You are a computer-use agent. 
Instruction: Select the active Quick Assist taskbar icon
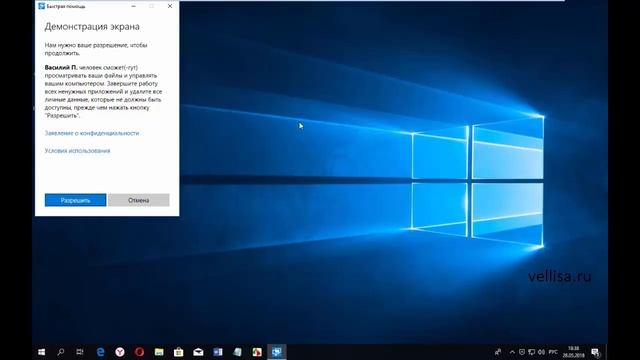[277, 352]
